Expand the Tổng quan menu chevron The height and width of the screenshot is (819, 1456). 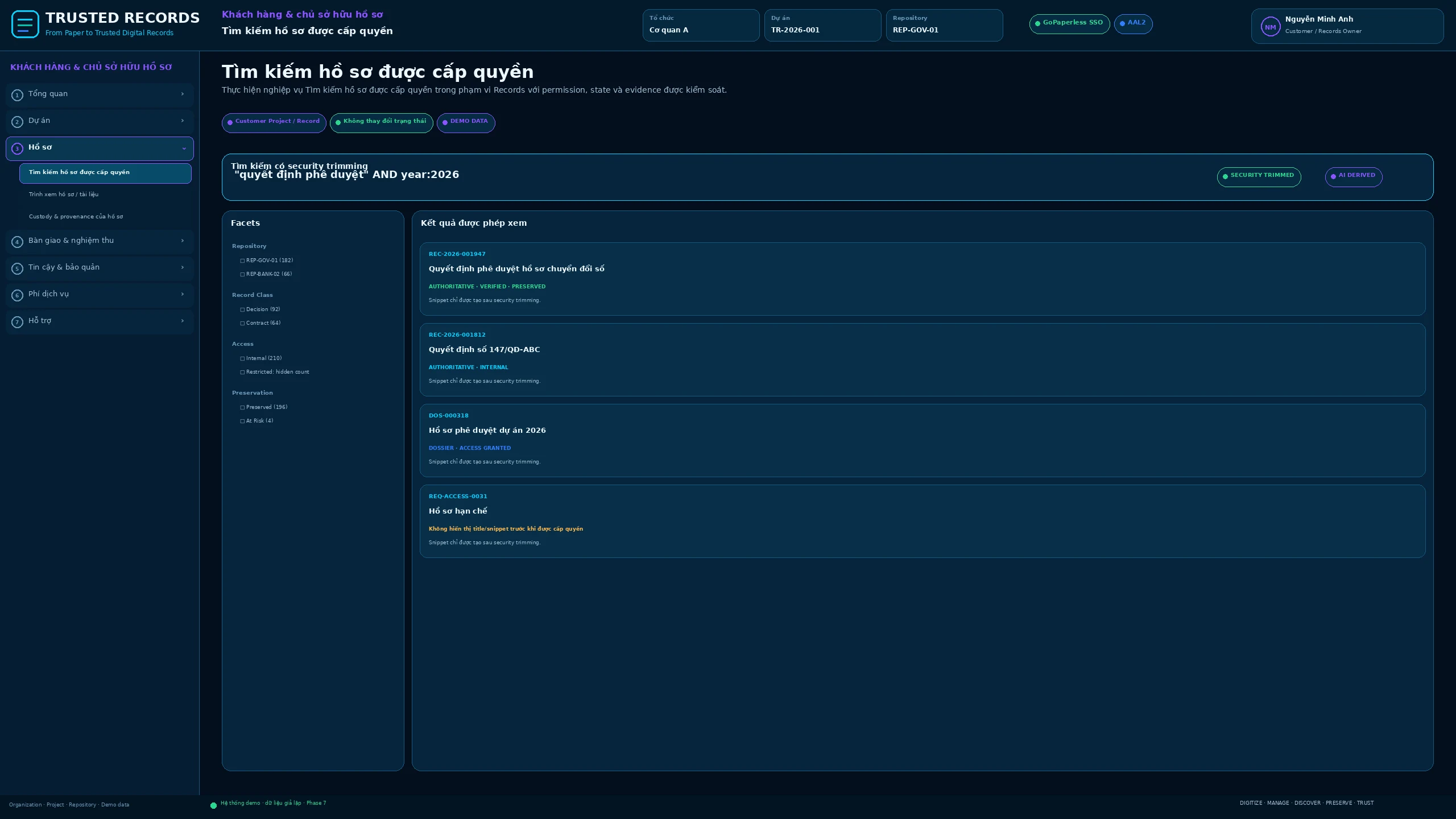(183, 94)
